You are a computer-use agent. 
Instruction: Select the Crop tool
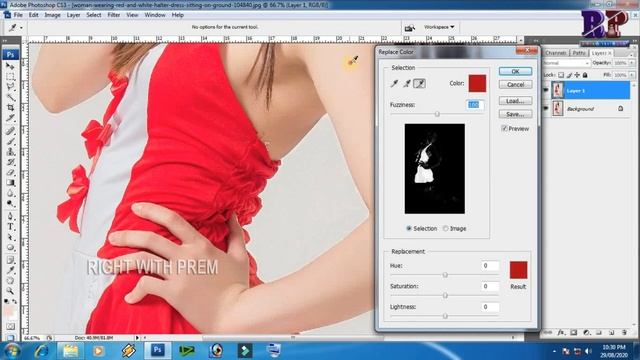11,108
